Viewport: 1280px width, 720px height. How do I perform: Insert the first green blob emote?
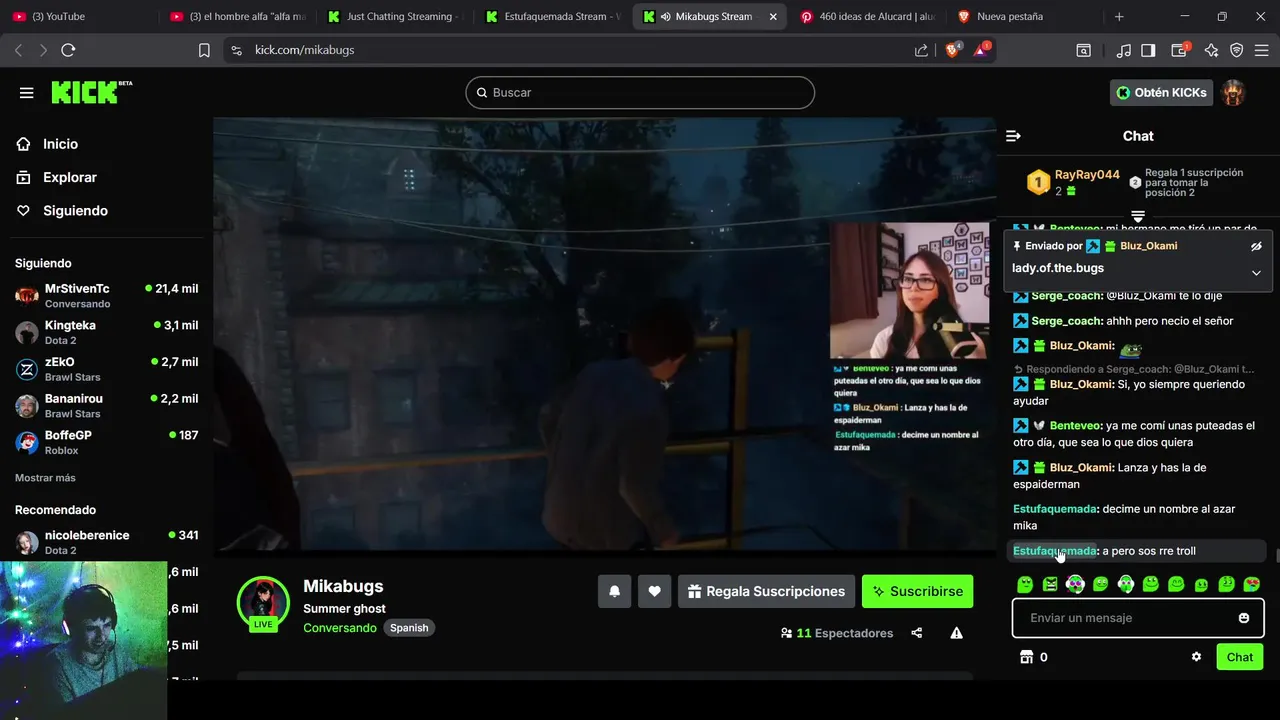pos(1025,584)
